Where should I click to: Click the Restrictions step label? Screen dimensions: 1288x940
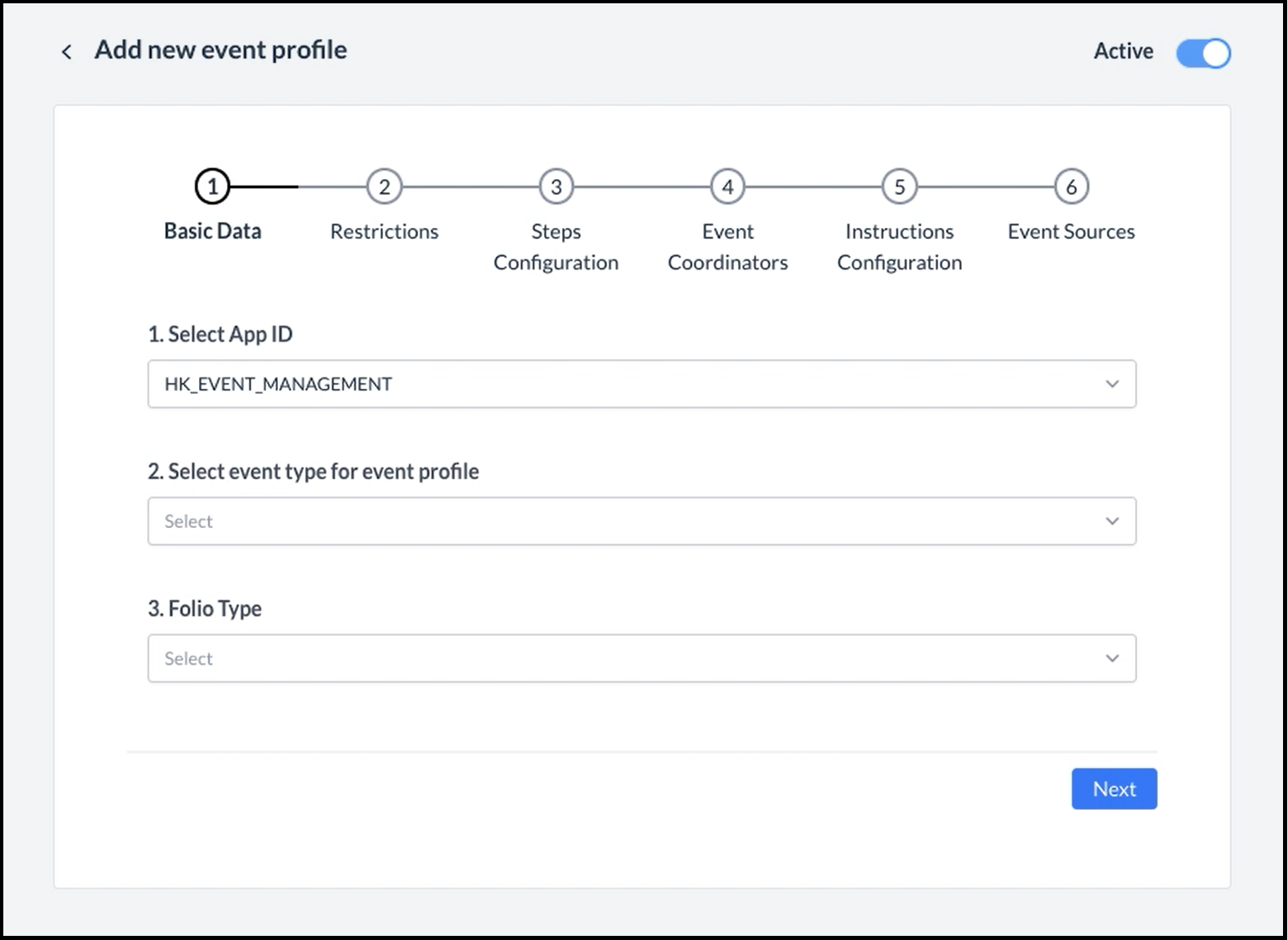click(x=384, y=231)
